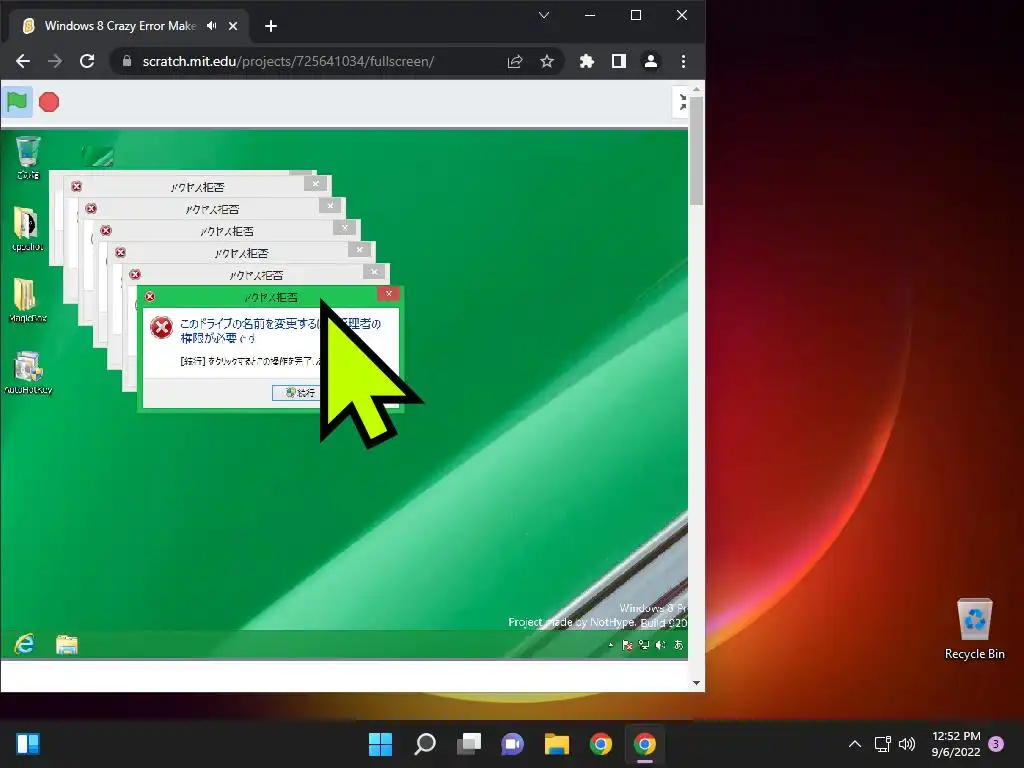Click action center flag in Scratch tray
The width and height of the screenshot is (1024, 768).
coord(628,645)
